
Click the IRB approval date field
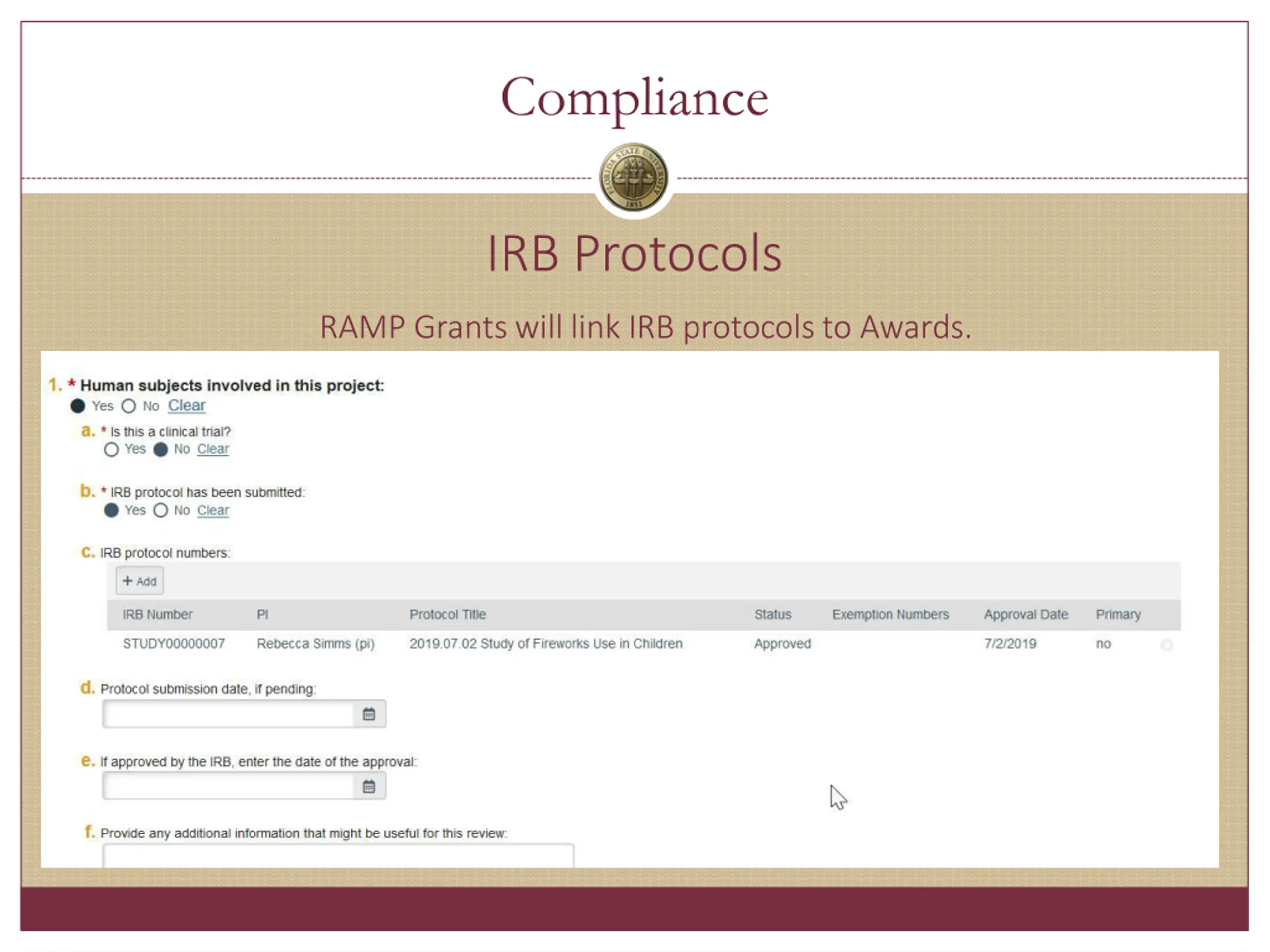(228, 786)
